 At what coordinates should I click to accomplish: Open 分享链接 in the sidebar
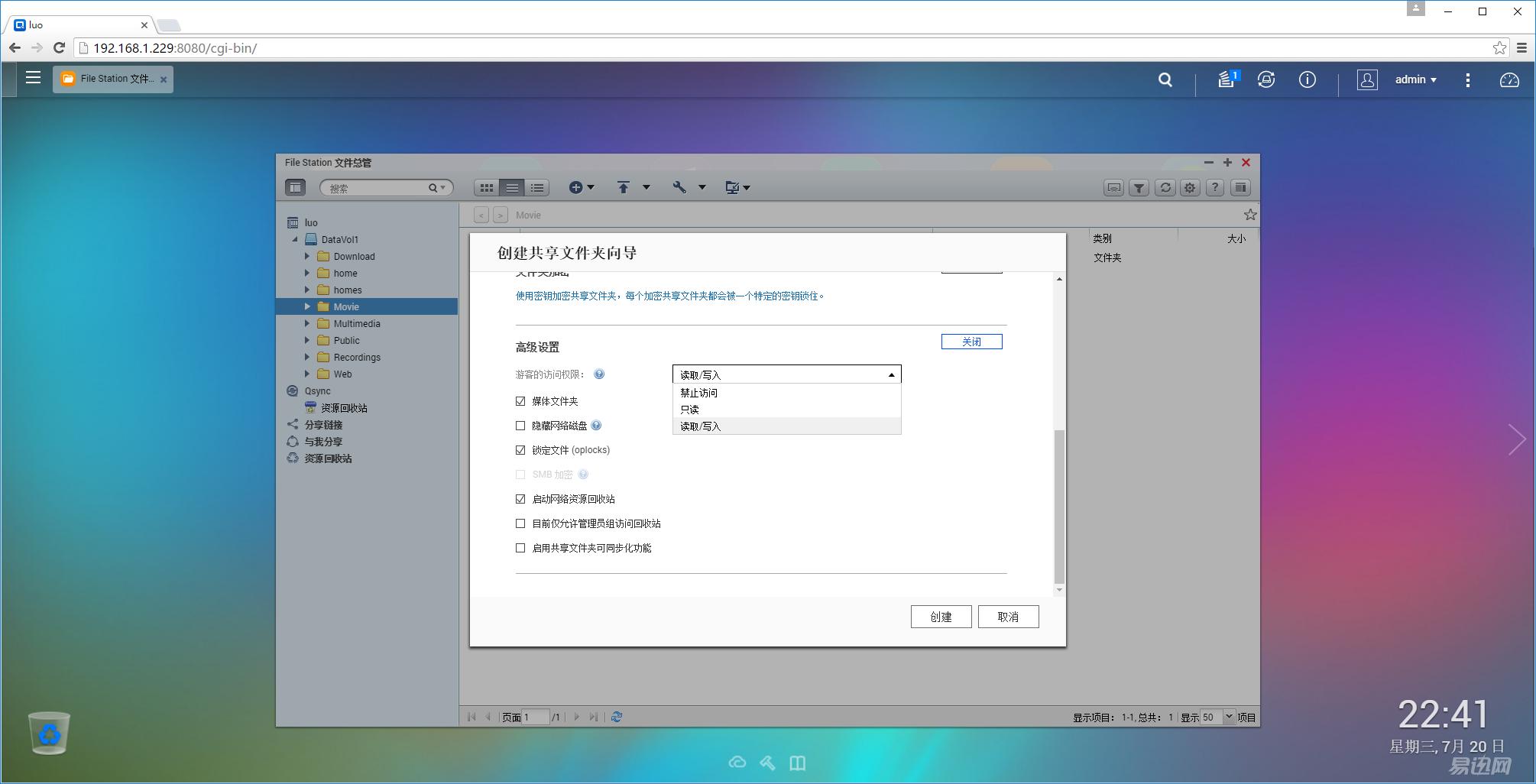coord(323,424)
